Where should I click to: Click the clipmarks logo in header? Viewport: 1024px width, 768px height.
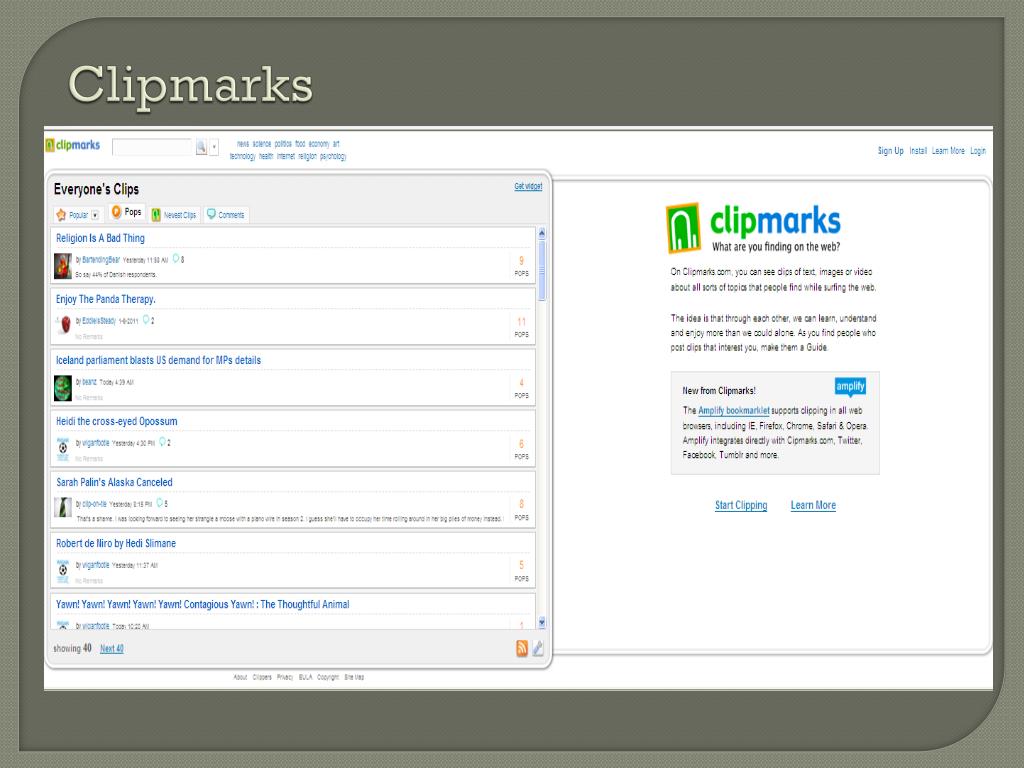click(x=72, y=145)
